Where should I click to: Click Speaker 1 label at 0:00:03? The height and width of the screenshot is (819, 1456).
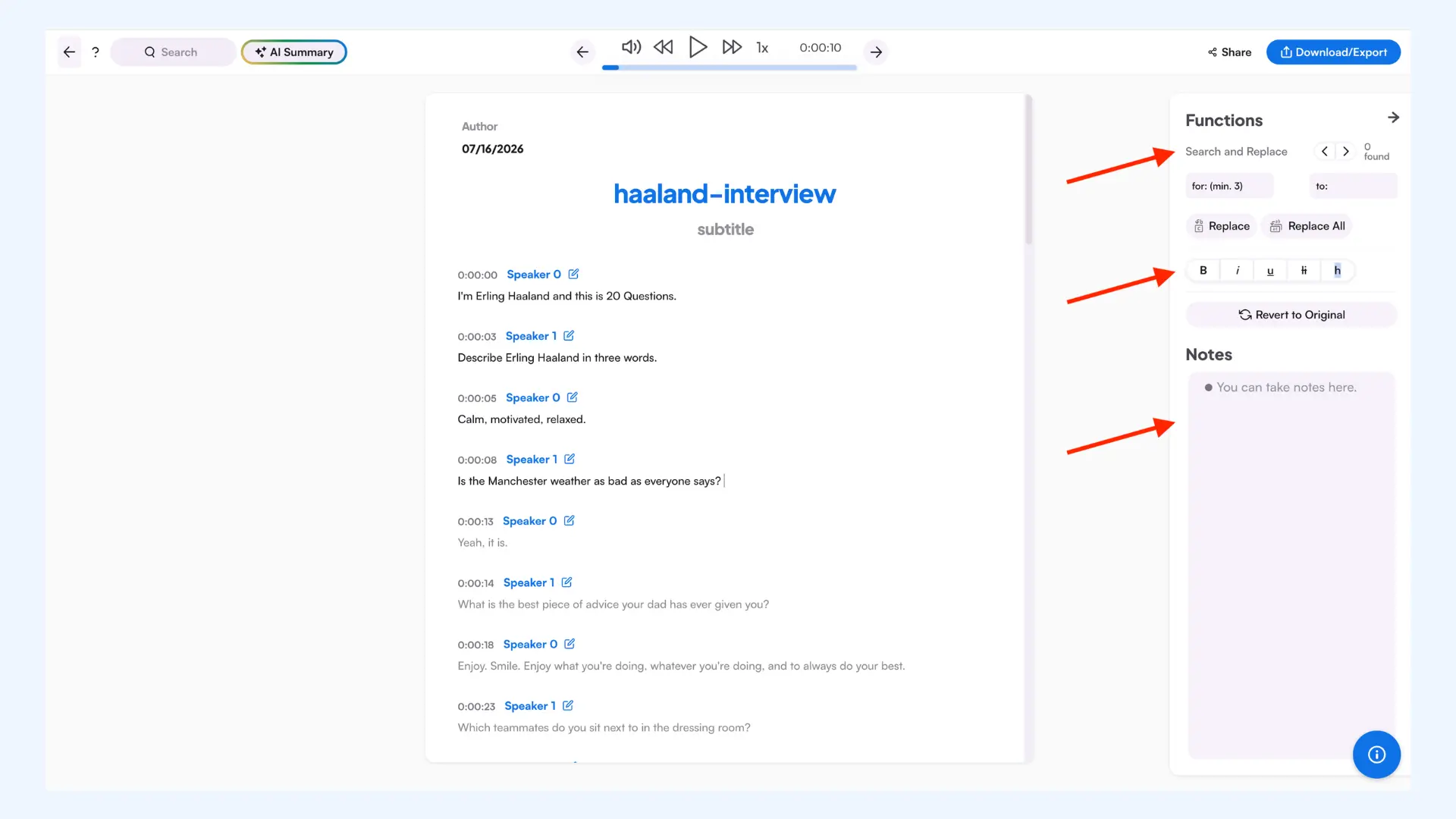(531, 336)
